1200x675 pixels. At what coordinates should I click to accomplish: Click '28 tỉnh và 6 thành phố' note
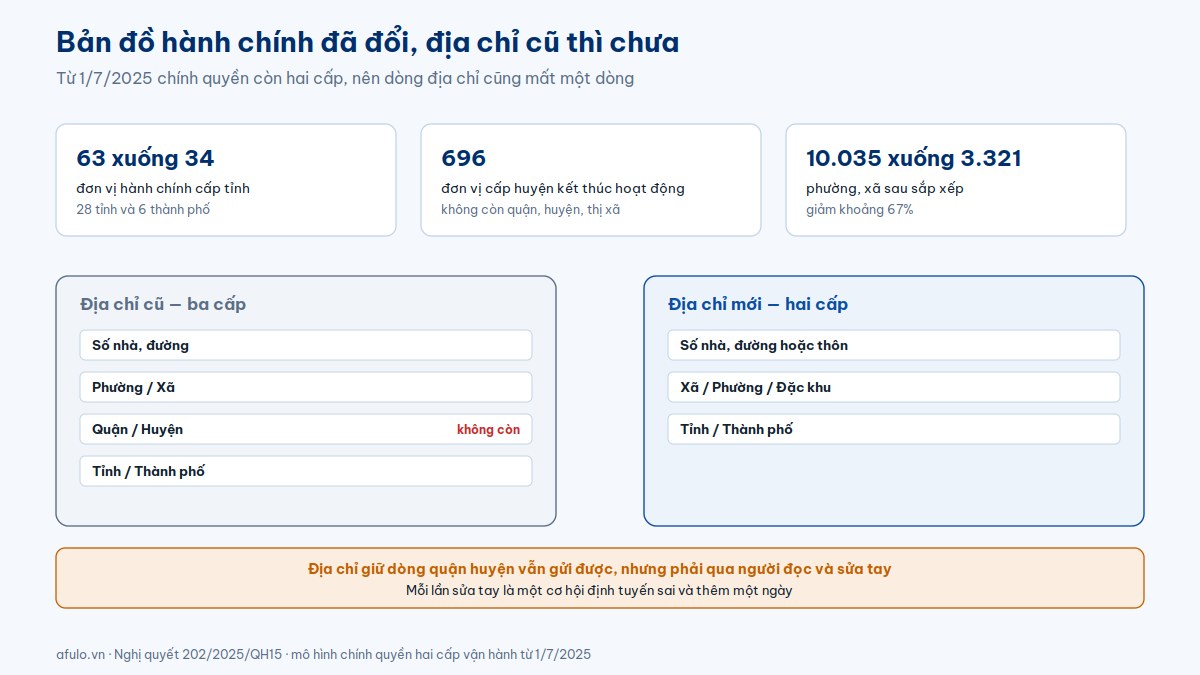[x=143, y=210]
